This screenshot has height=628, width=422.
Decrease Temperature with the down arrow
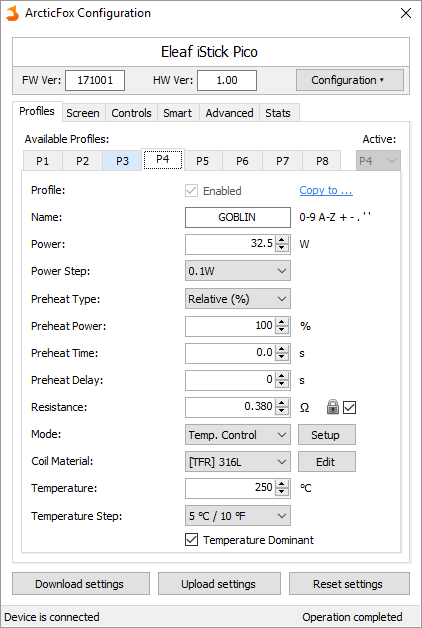(x=282, y=492)
